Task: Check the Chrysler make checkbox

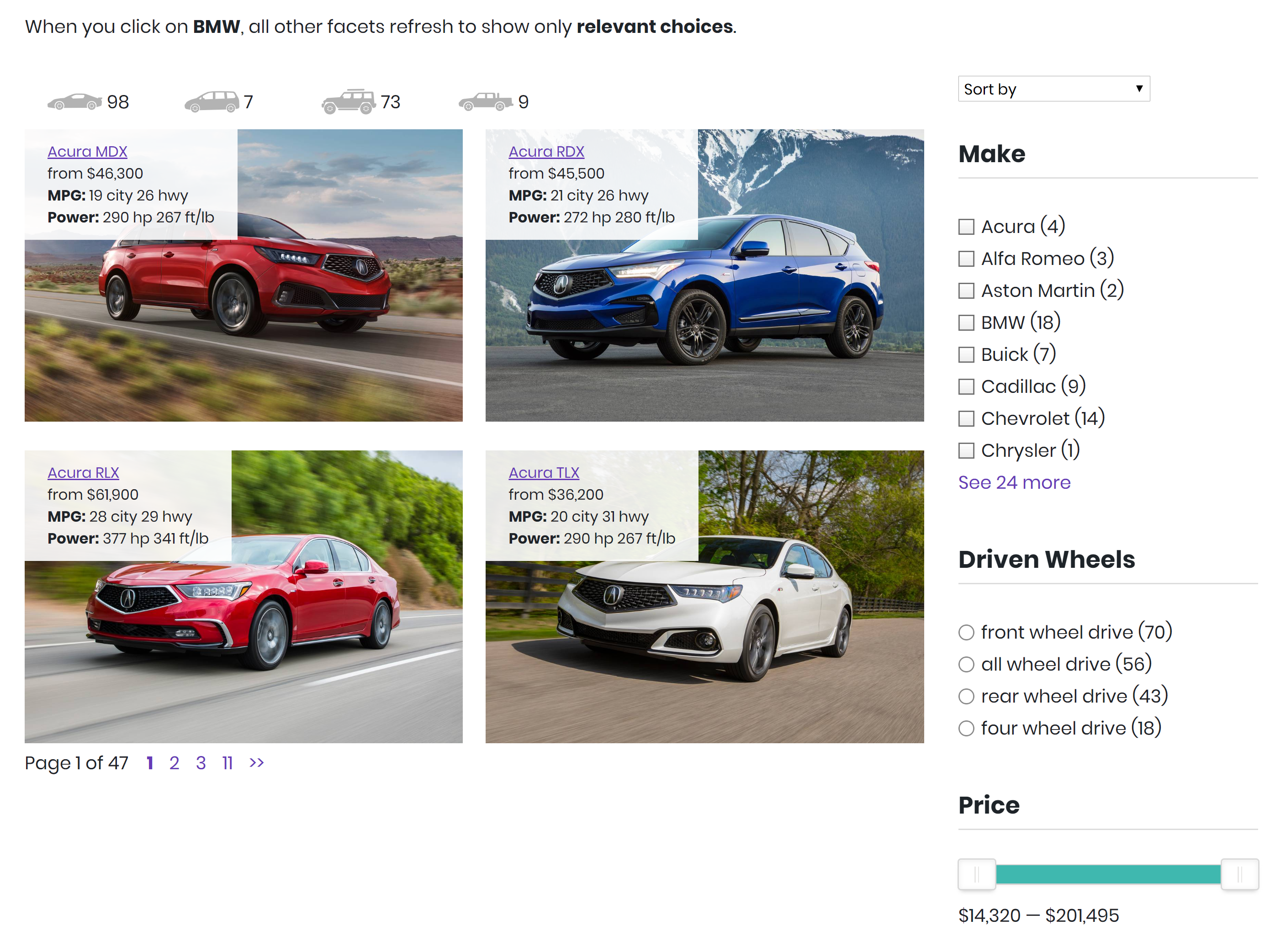Action: coord(966,450)
